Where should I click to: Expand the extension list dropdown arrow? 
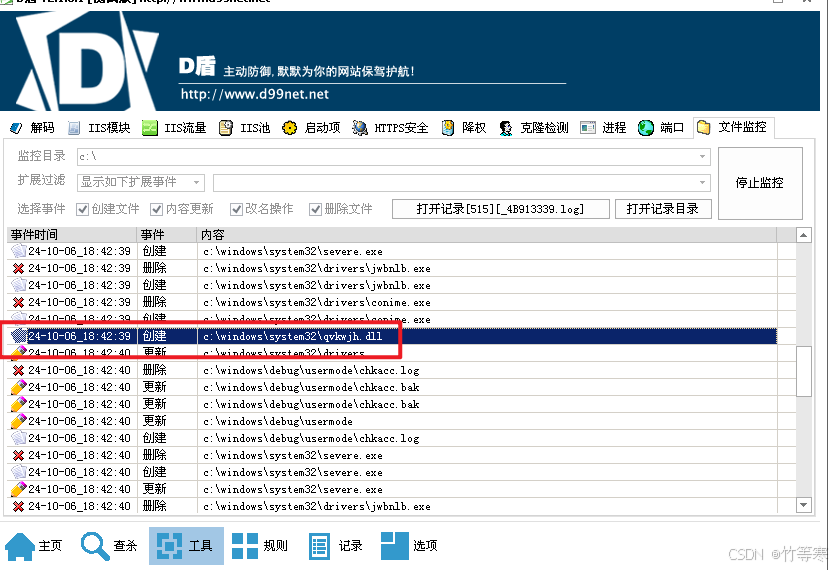click(702, 183)
